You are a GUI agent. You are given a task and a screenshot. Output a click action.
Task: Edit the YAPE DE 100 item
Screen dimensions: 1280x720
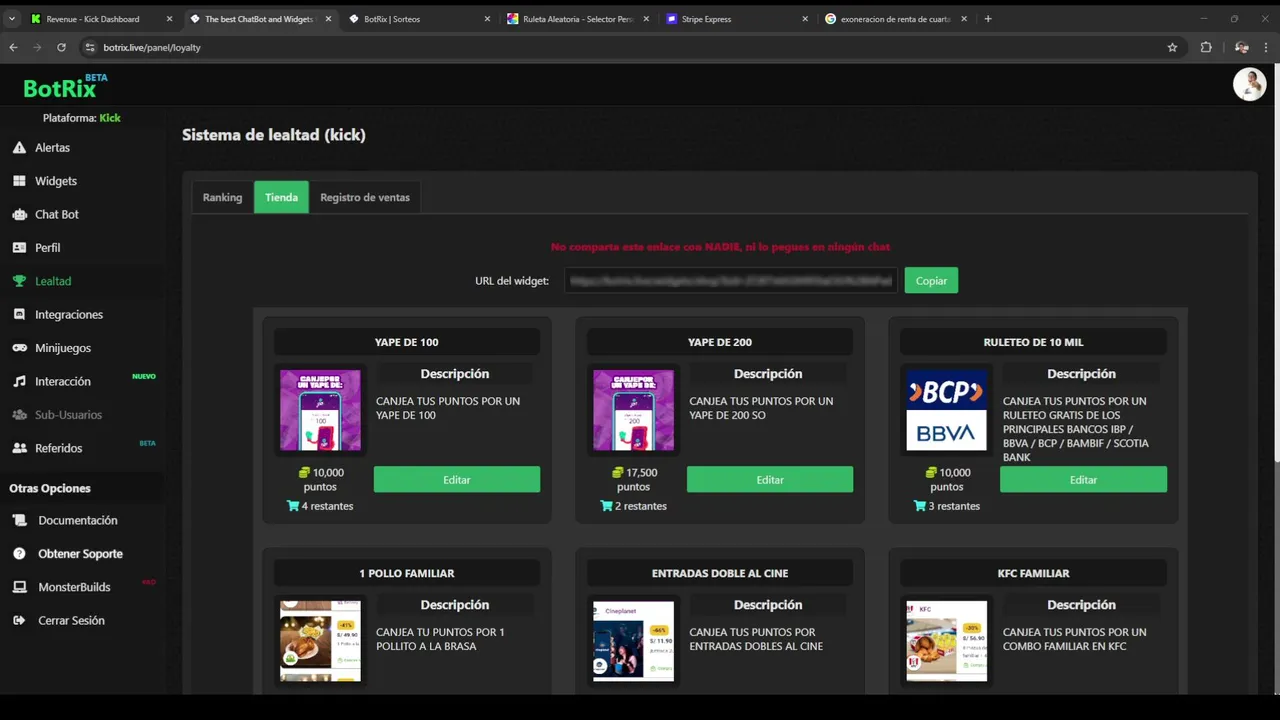[x=457, y=480]
